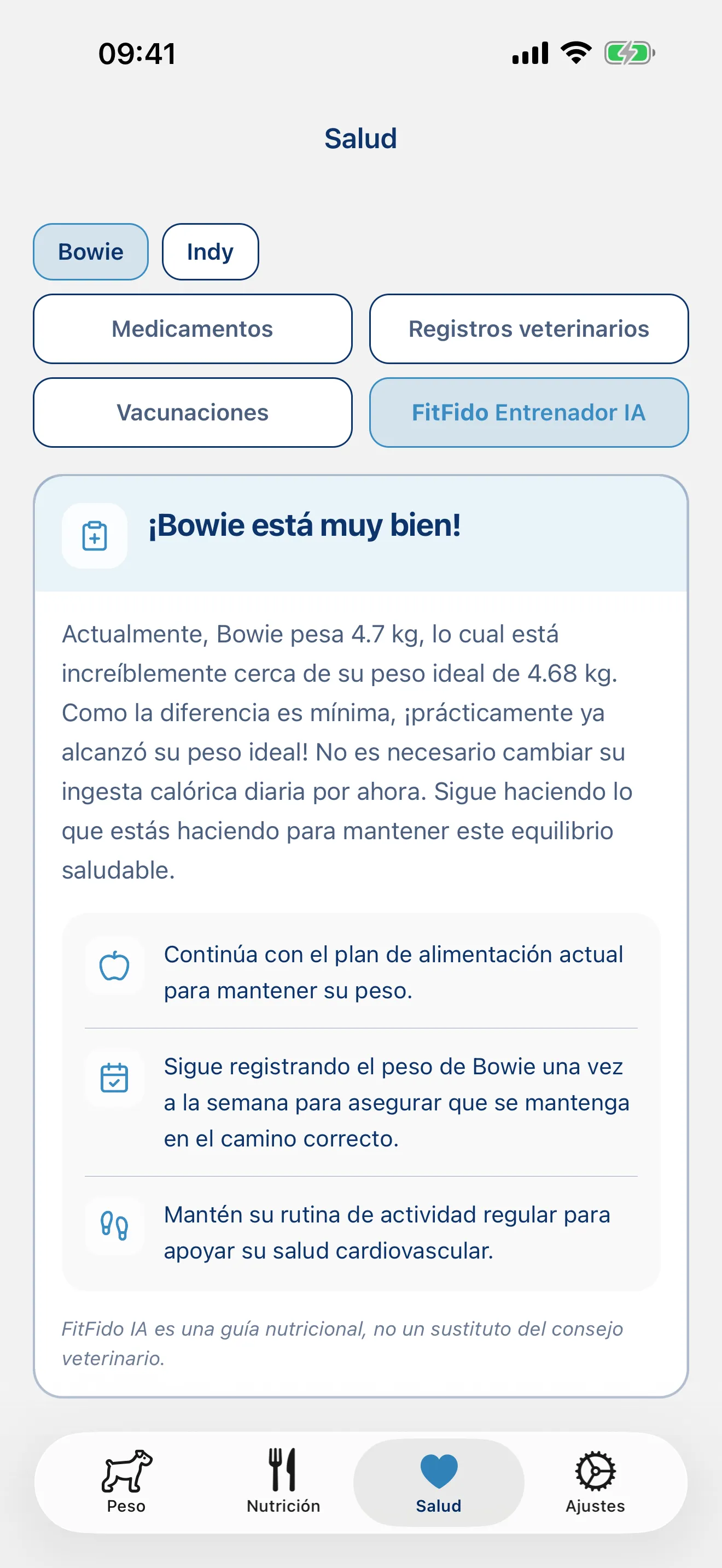This screenshot has width=722, height=1568.
Task: Tap the Salud page title
Action: pos(361,139)
